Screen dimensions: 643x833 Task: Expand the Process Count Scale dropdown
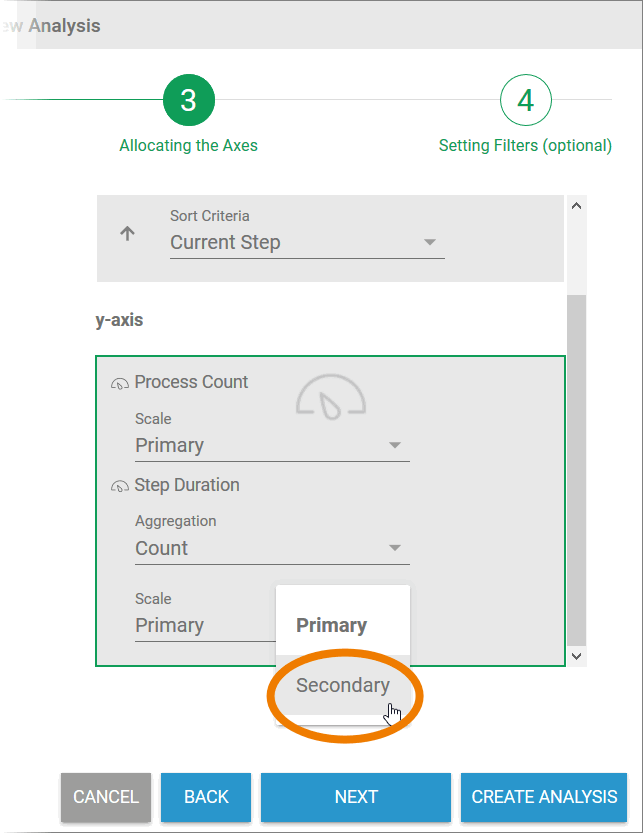(272, 446)
